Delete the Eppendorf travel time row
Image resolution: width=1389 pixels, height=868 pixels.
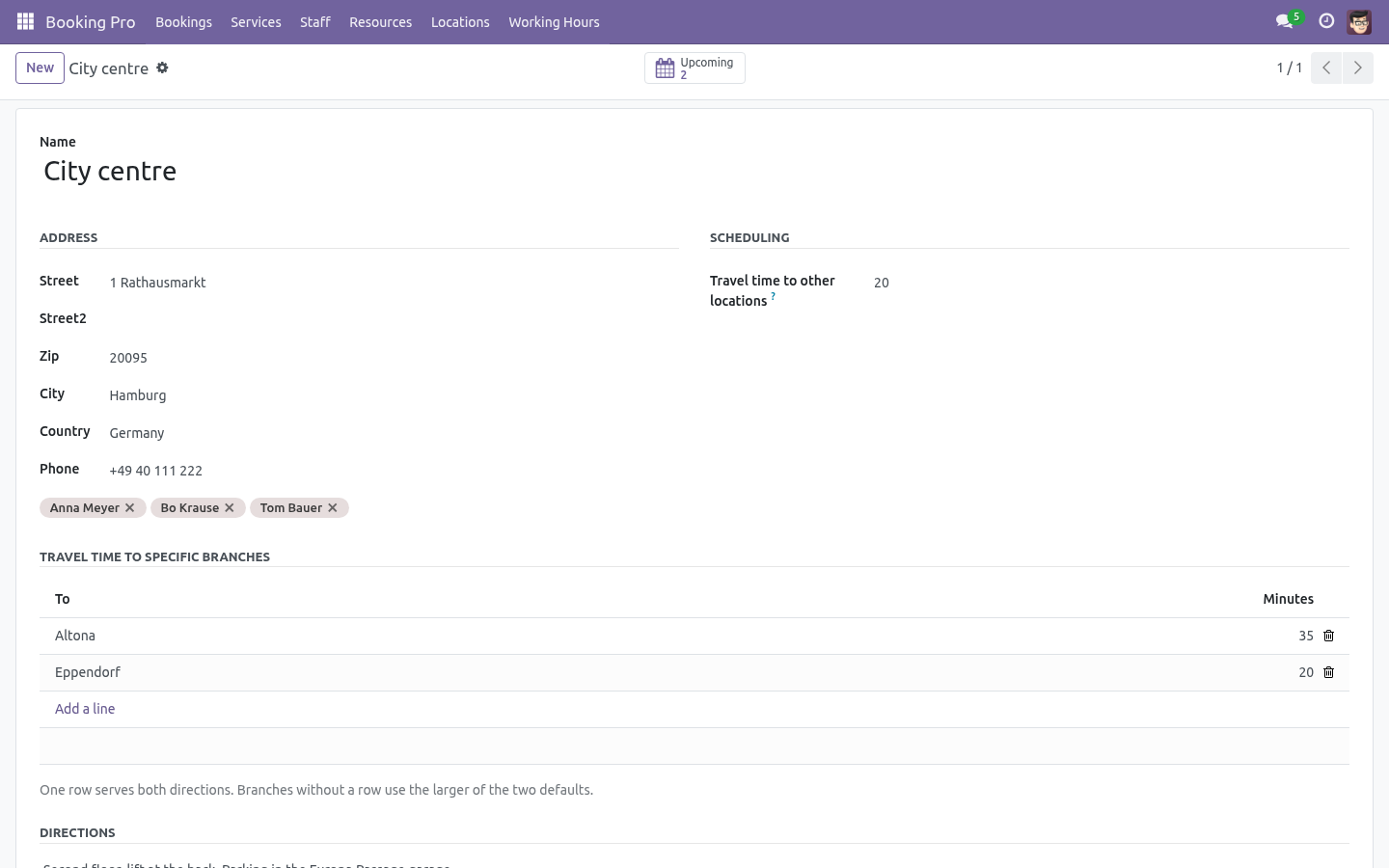coord(1328,672)
